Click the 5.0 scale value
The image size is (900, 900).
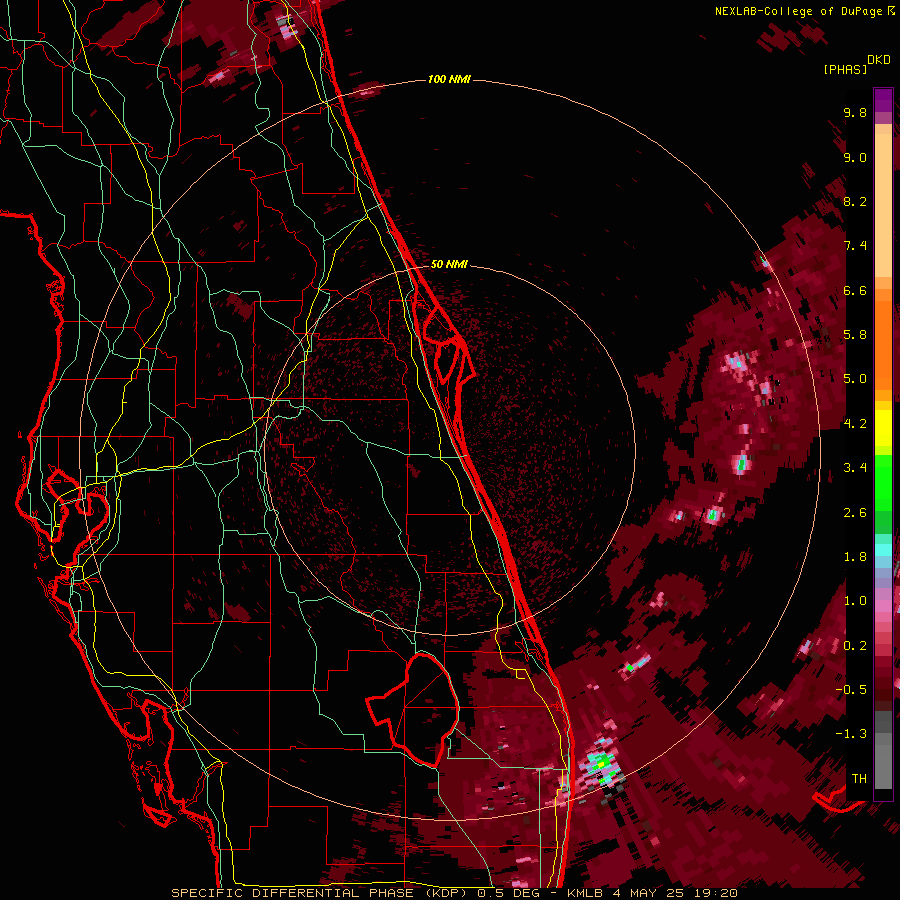pyautogui.click(x=855, y=379)
